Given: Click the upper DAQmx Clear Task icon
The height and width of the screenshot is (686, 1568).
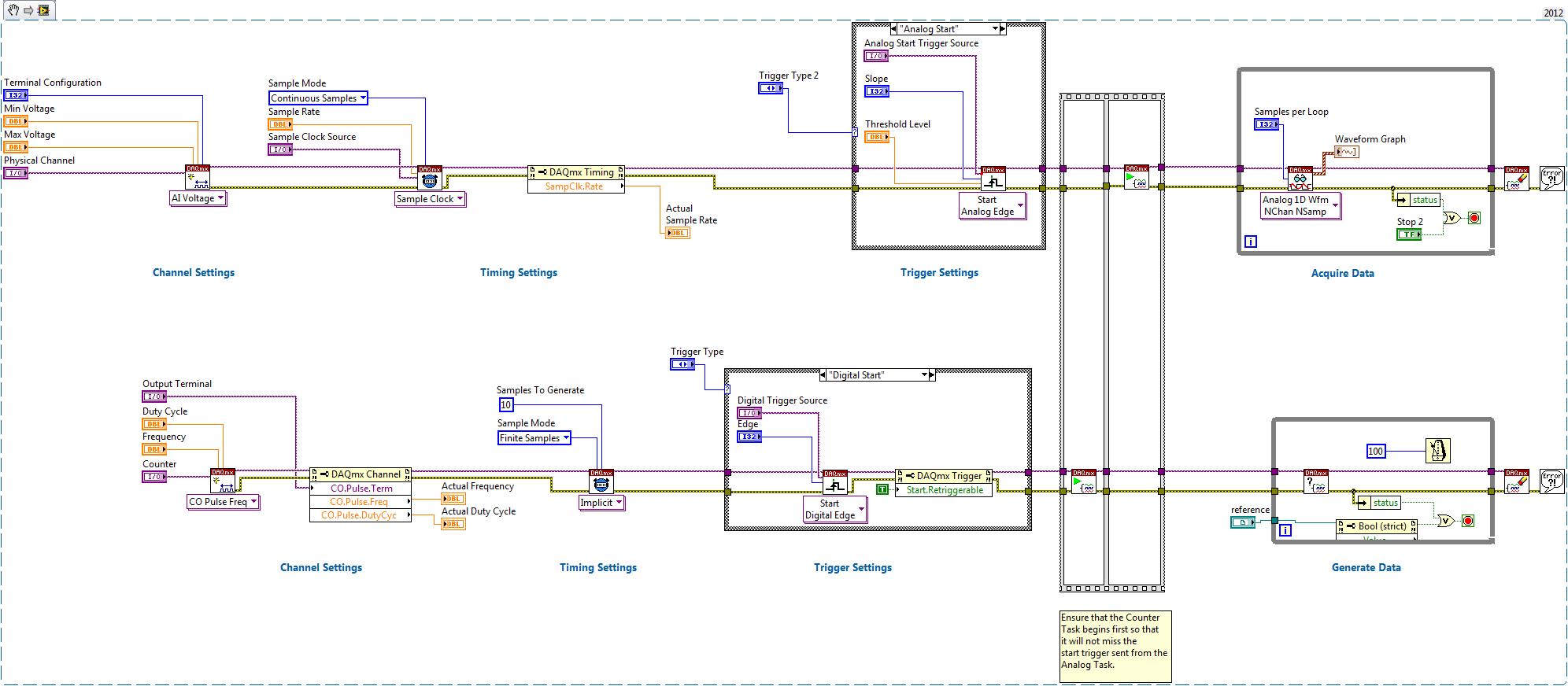Looking at the screenshot, I should click(1517, 179).
